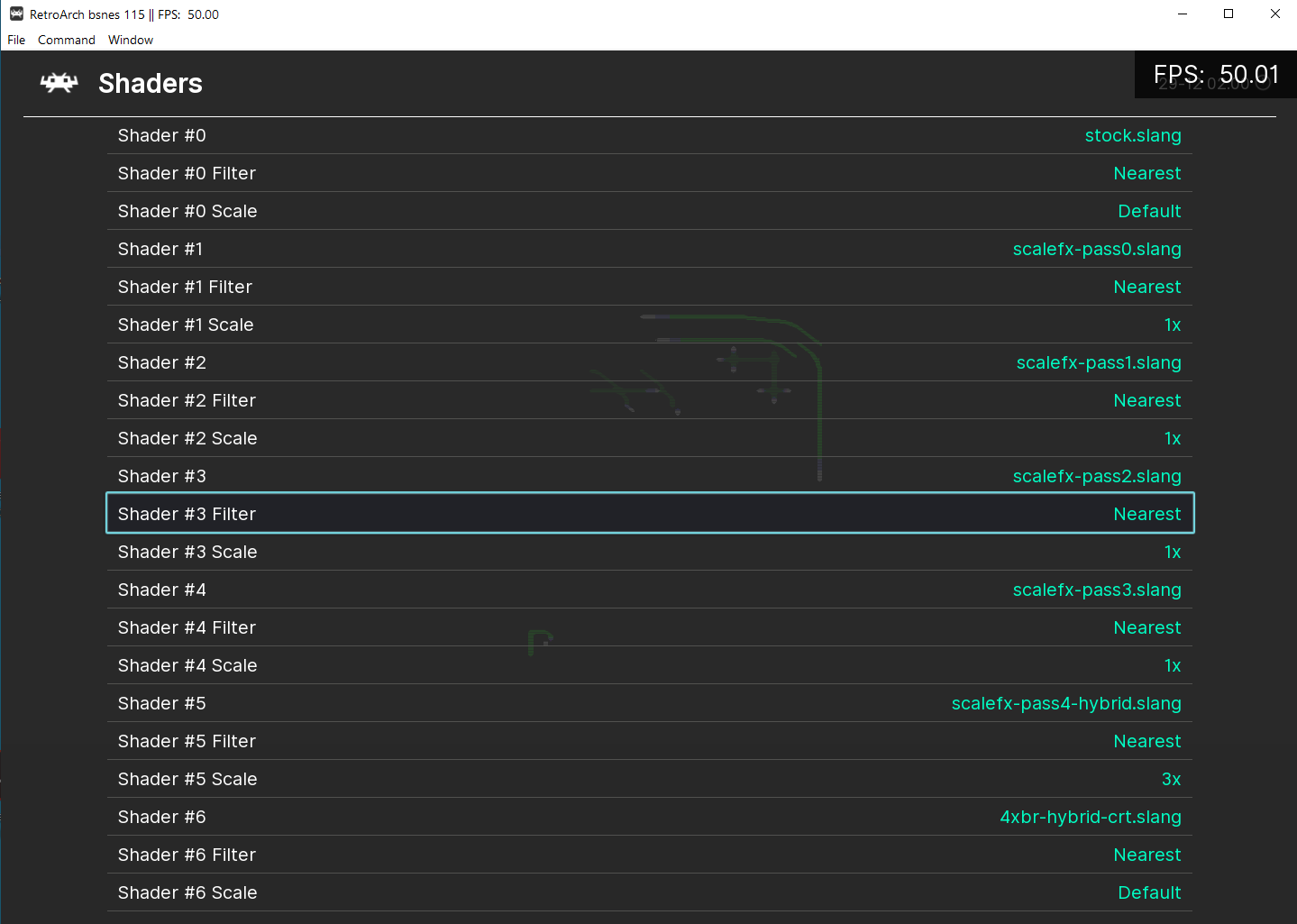Change Shader #5 Filter Nearest value
The image size is (1297, 924).
point(1146,741)
